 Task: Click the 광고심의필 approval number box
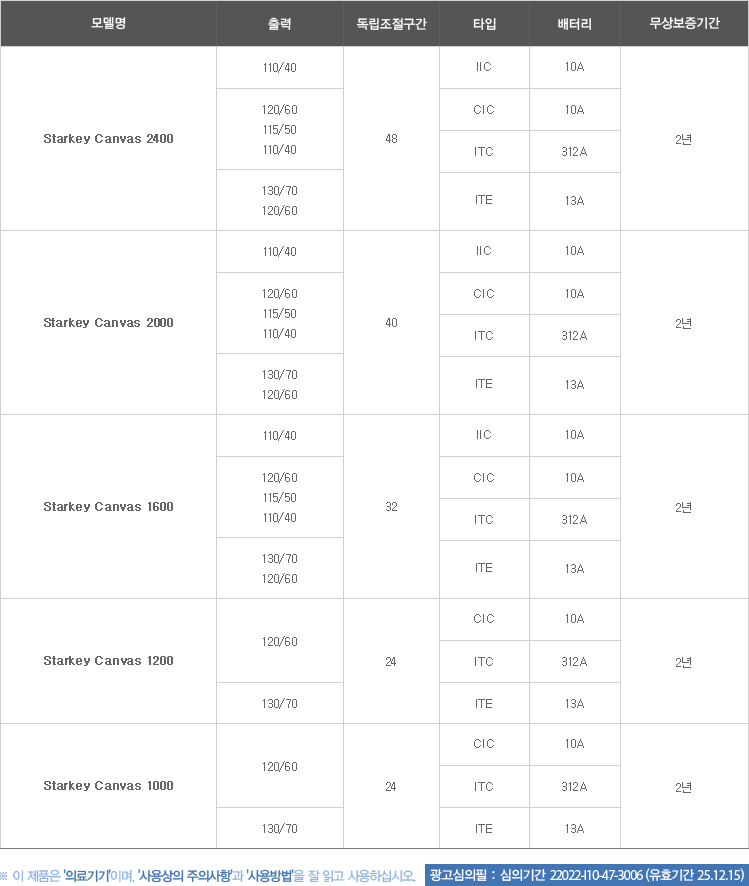click(586, 875)
